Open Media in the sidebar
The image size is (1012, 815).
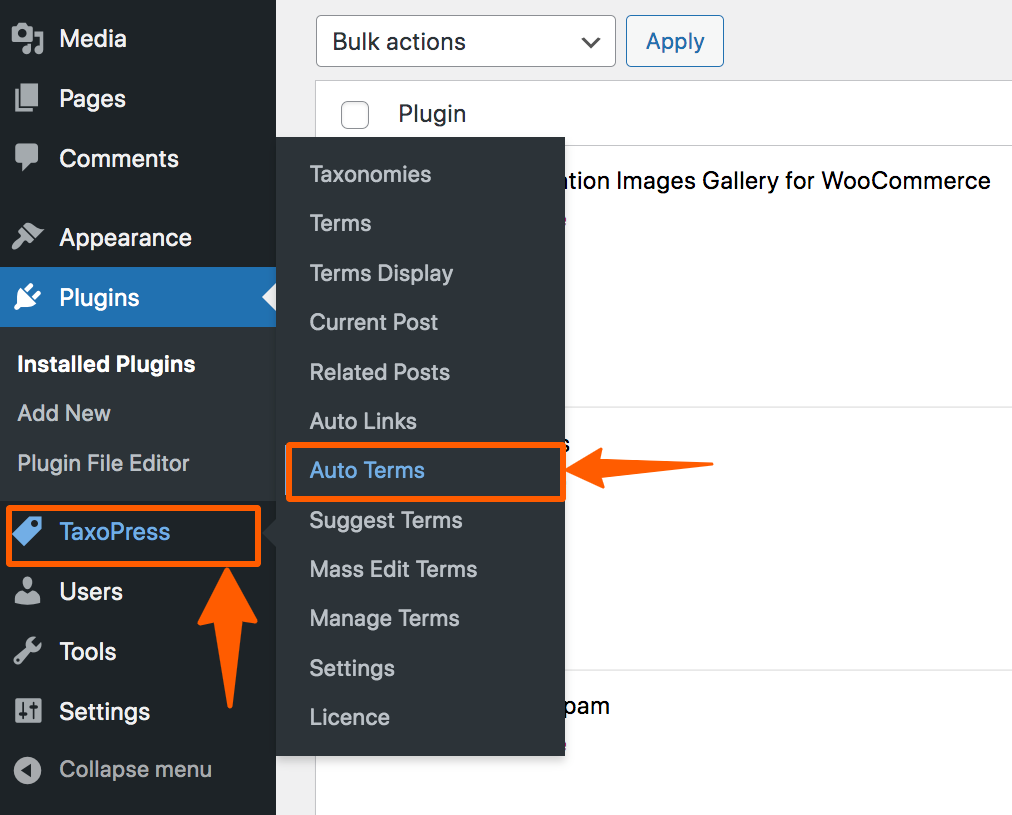point(93,39)
